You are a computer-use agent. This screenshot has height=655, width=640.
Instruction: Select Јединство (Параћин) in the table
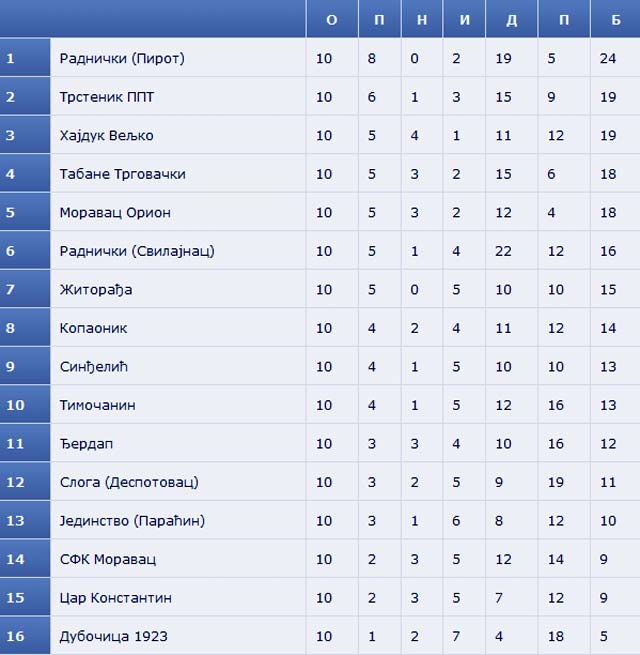132,521
